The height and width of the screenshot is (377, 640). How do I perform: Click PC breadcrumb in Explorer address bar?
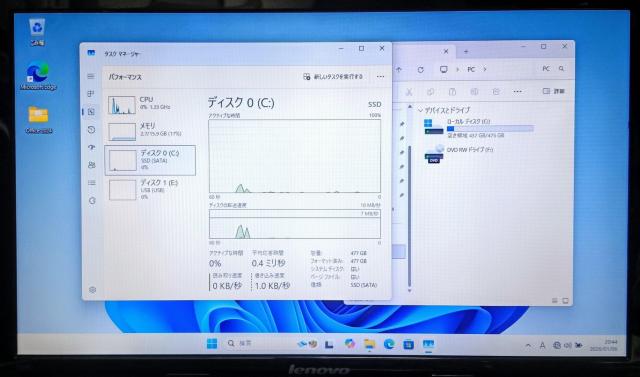(x=471, y=69)
